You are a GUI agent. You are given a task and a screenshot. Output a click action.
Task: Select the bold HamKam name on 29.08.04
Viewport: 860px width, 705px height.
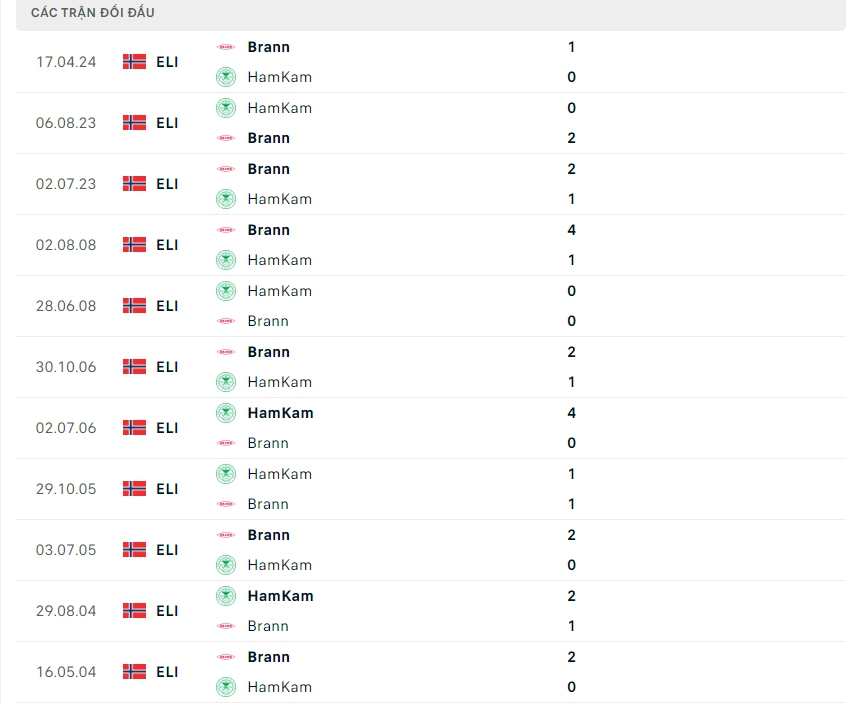tap(280, 596)
